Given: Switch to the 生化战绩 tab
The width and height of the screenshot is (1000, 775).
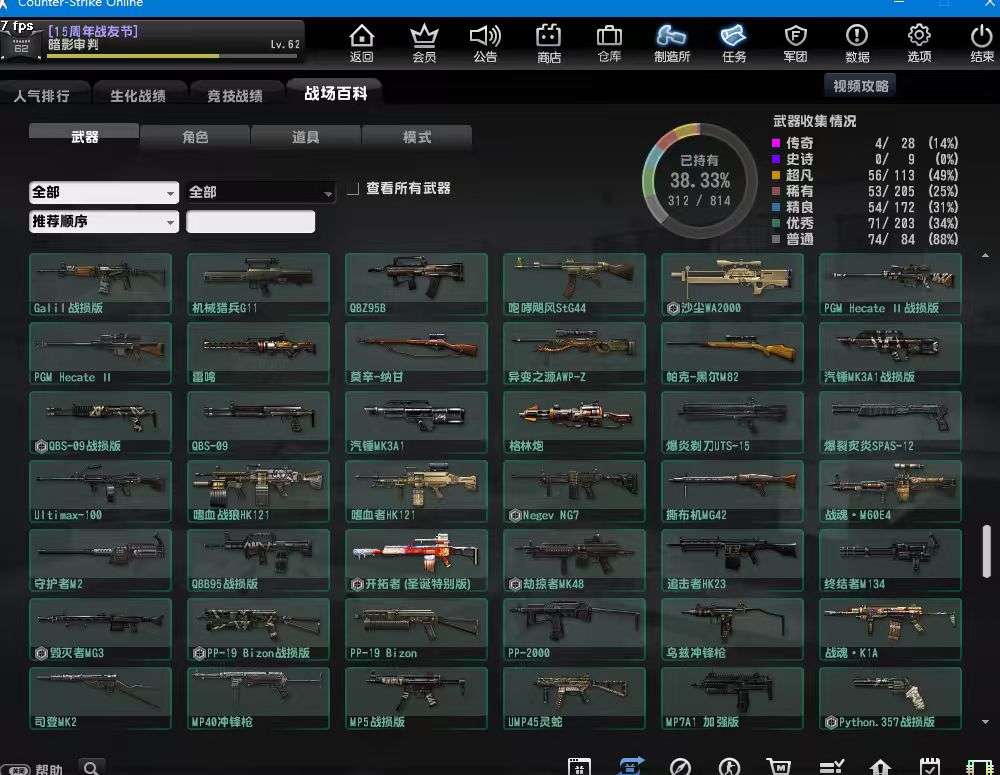Looking at the screenshot, I should 138,96.
